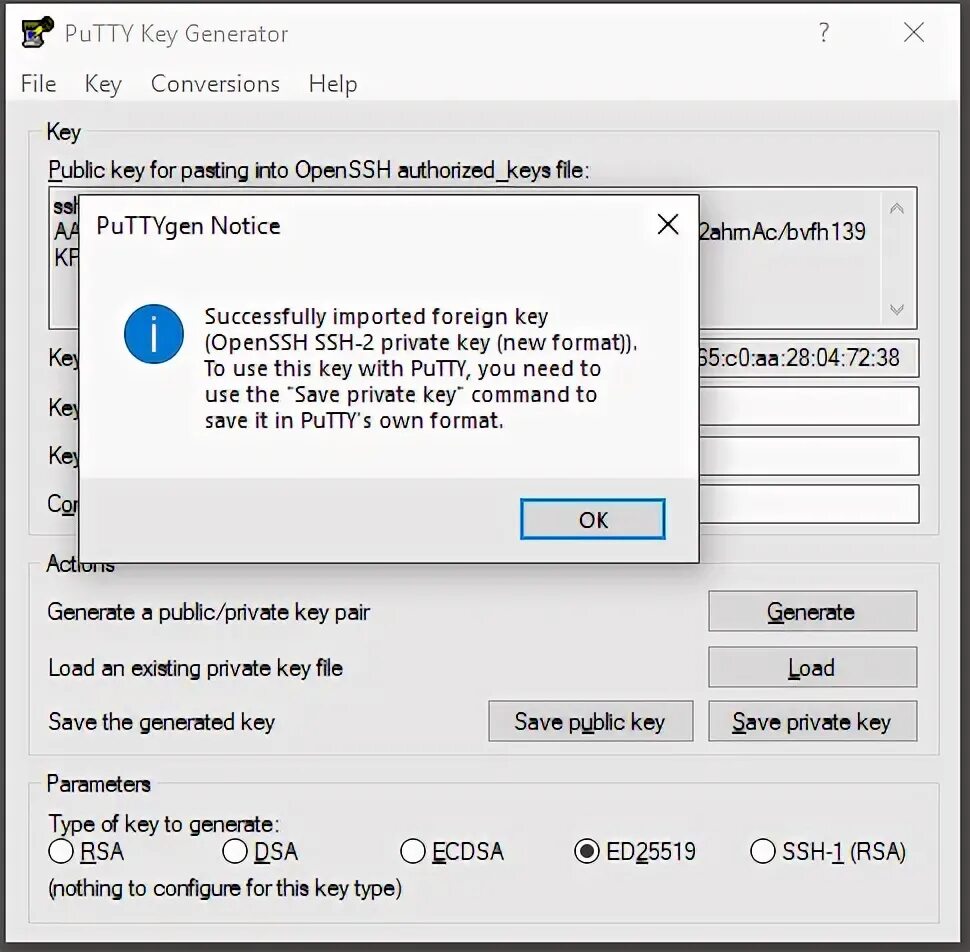Close the PuTTYgen Notice dialog with X
Image resolution: width=970 pixels, height=952 pixels.
tap(667, 225)
